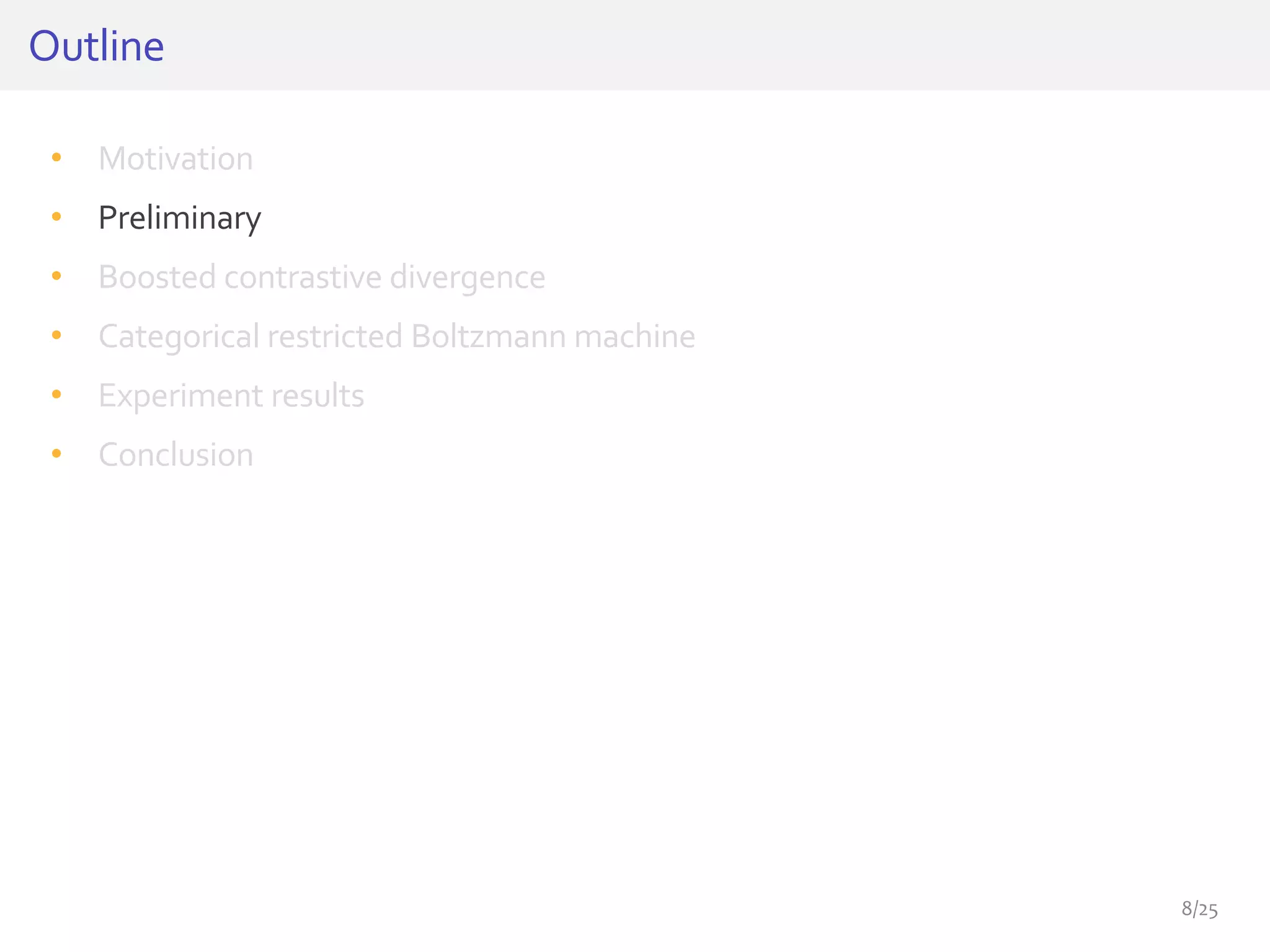Click the "Outline" slide title
Image resolution: width=1270 pixels, height=952 pixels.
(97, 46)
